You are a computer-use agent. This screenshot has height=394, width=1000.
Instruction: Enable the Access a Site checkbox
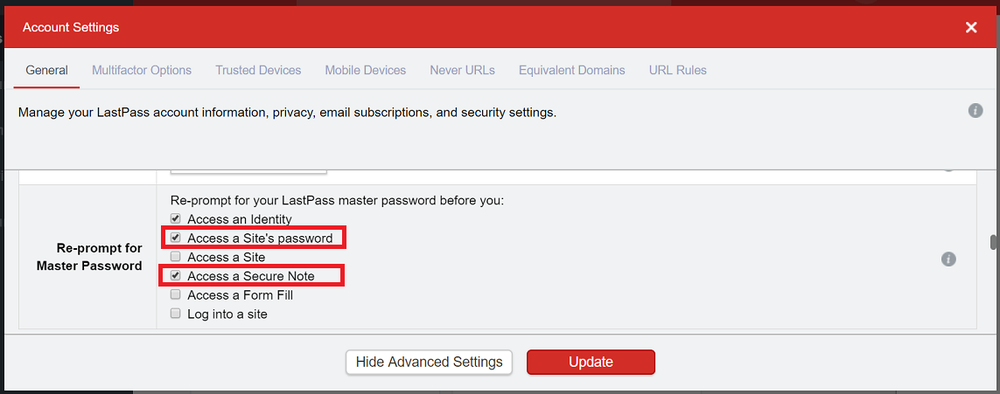pos(175,257)
